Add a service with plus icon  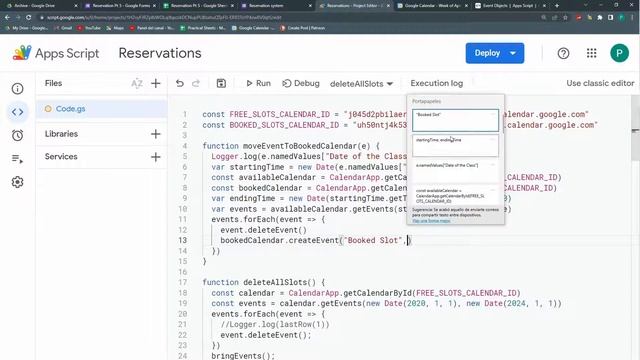point(156,157)
